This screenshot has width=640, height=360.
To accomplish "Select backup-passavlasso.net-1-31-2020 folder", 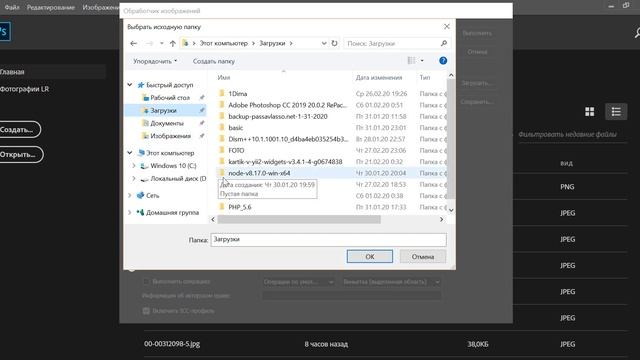I will coord(278,116).
